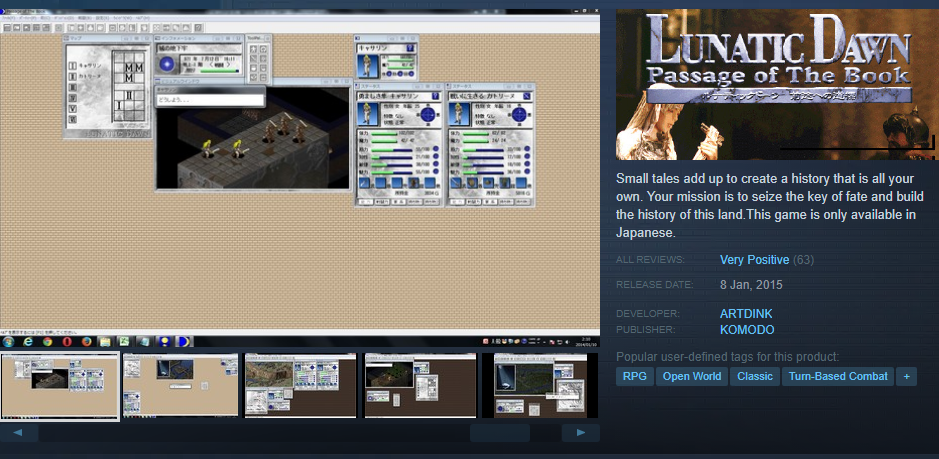Select the second screenshot thumbnail
This screenshot has height=459, width=939.
pos(180,385)
